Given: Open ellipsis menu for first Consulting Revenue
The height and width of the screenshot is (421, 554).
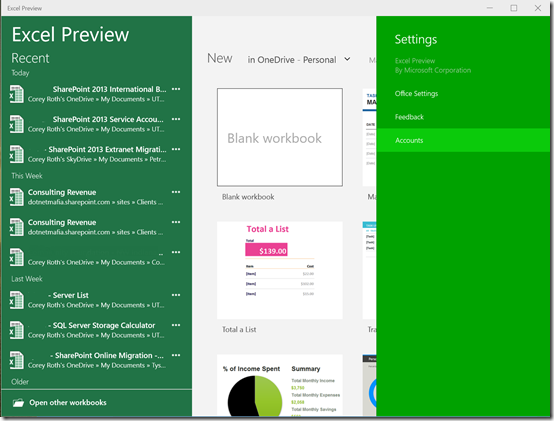Looking at the screenshot, I should click(176, 192).
